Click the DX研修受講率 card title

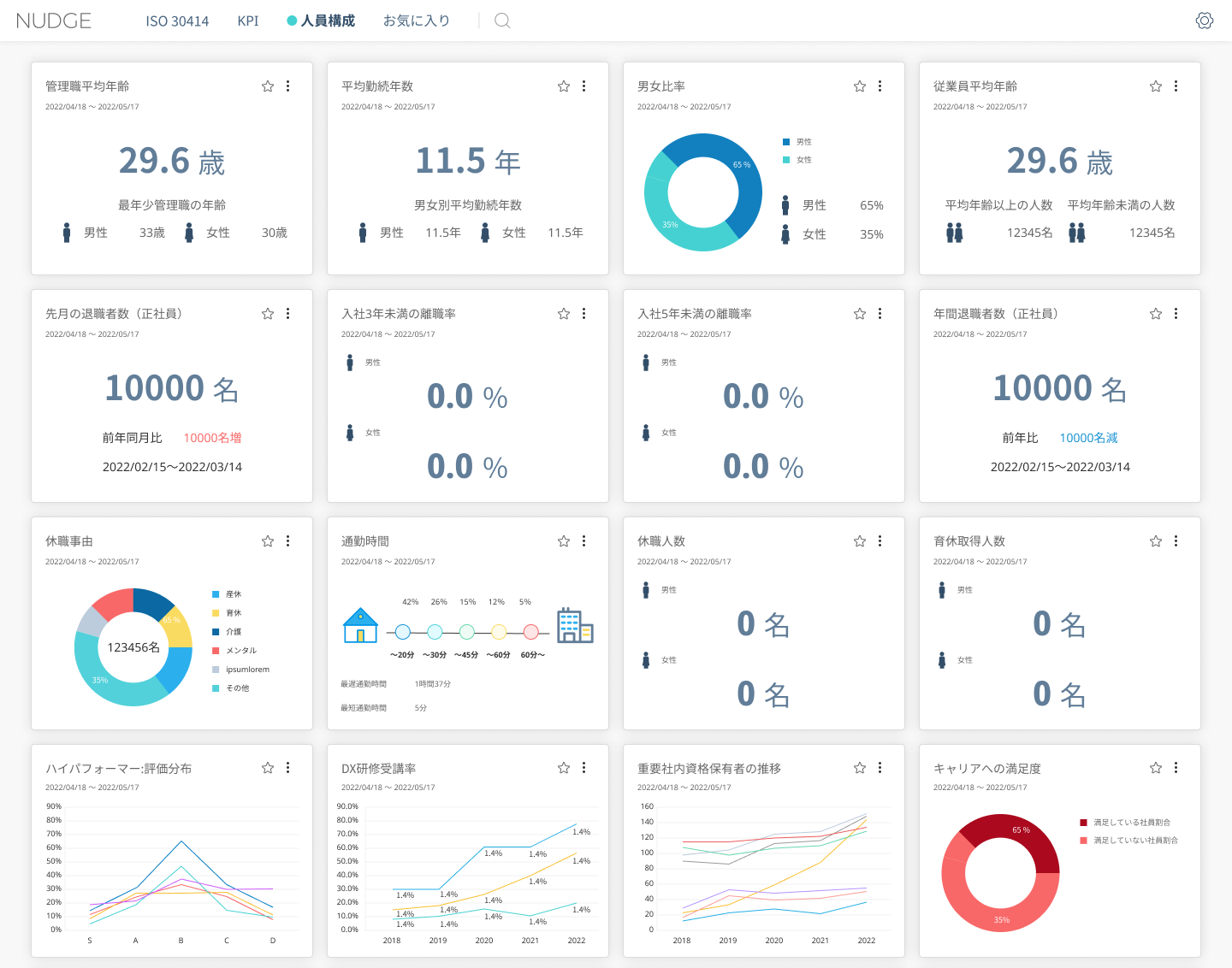click(379, 769)
